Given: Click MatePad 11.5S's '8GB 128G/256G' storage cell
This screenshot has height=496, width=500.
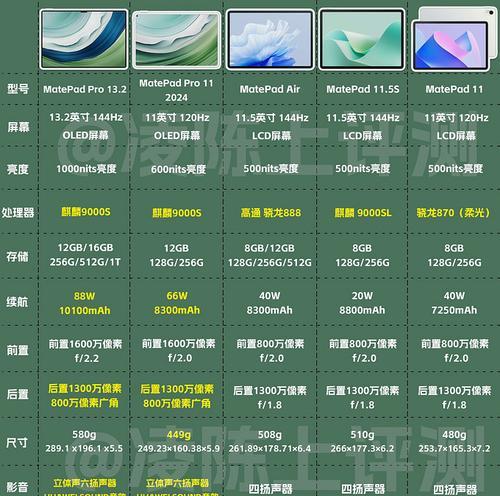Looking at the screenshot, I should pyautogui.click(x=362, y=255).
